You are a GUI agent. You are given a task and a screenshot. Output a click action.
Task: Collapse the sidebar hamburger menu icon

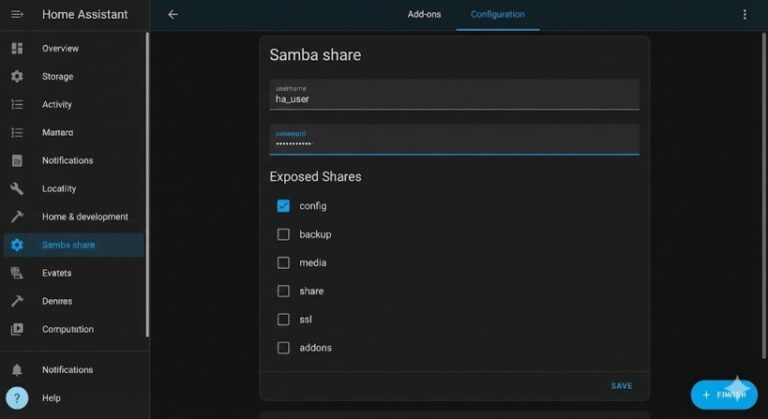[x=17, y=14]
